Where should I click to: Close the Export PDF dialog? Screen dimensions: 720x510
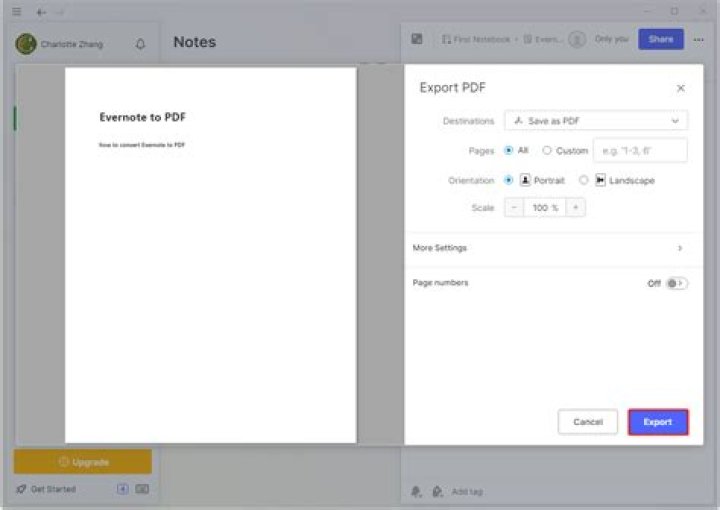pos(681,88)
